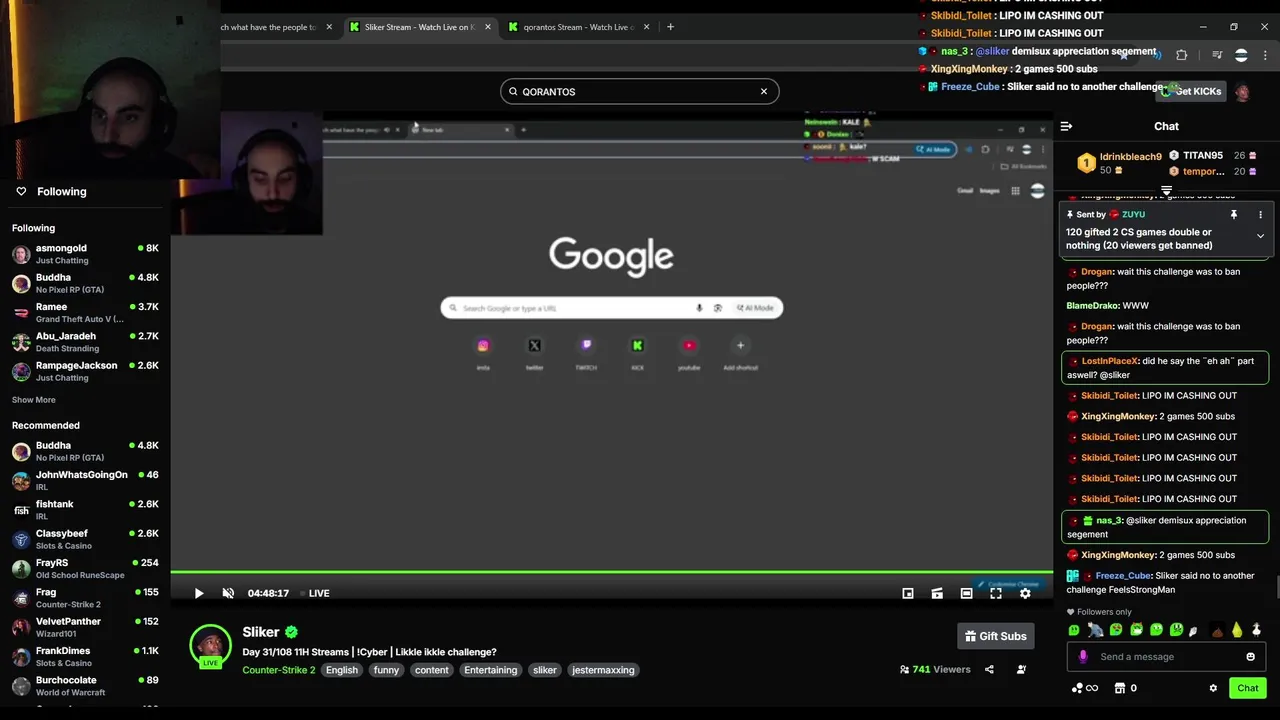This screenshot has height=720, width=1280.
Task: Select the goose emote in quick emotes
Action: 1257,630
